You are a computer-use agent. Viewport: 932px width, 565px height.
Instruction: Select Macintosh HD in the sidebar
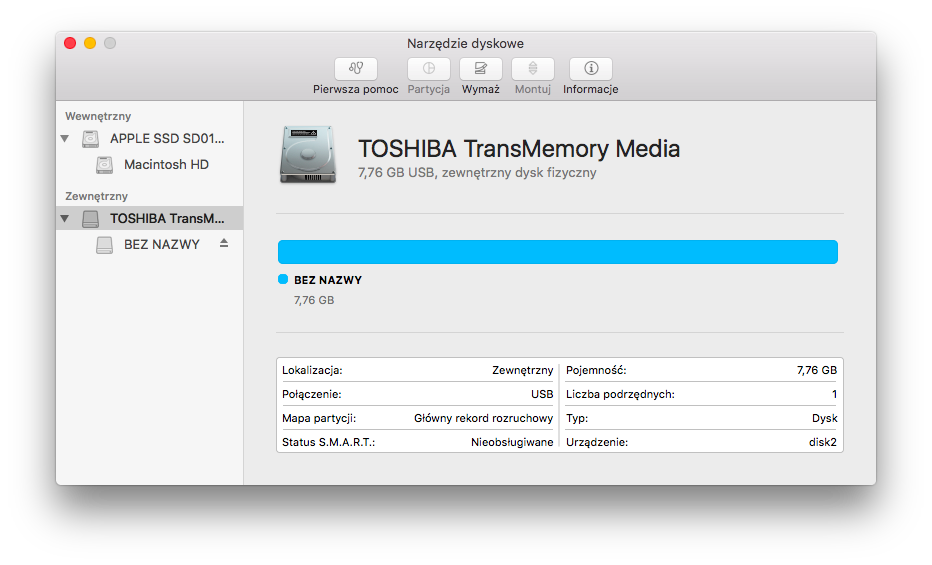tap(166, 165)
